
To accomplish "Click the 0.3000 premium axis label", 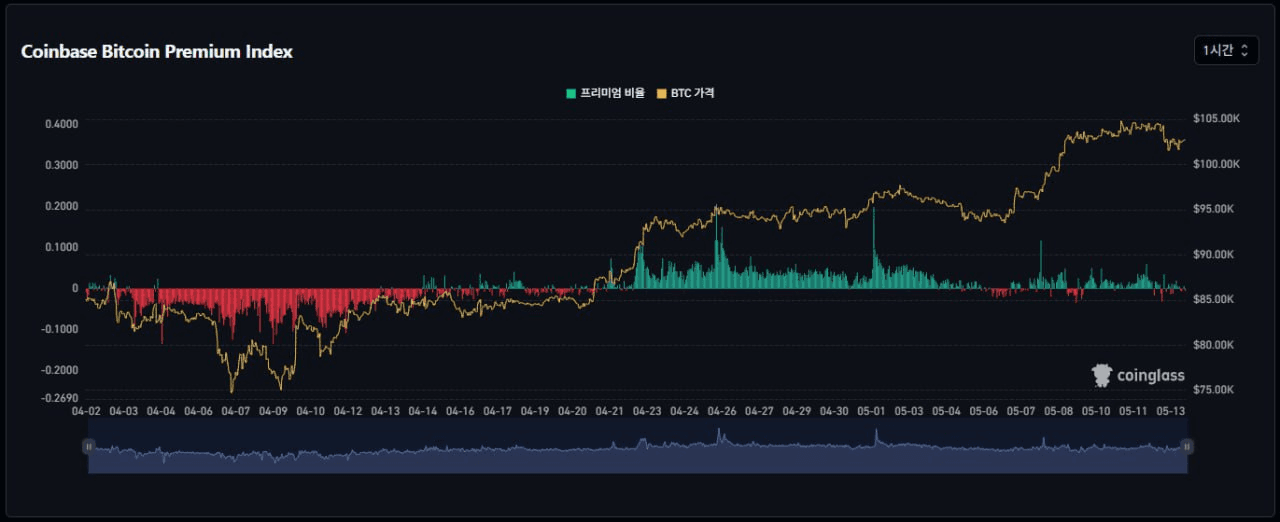I will 61,165.
